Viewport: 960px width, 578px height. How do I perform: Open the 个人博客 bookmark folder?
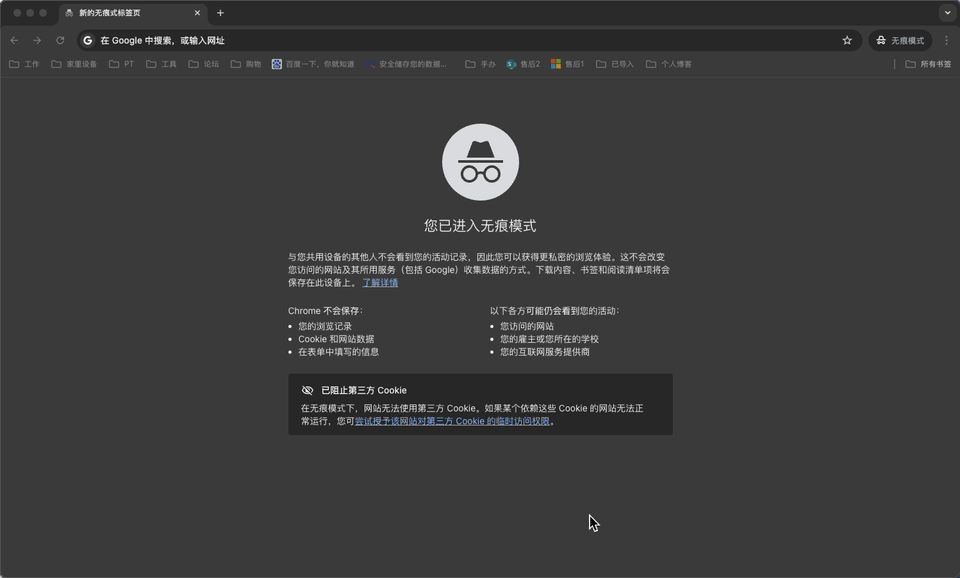pyautogui.click(x=670, y=63)
